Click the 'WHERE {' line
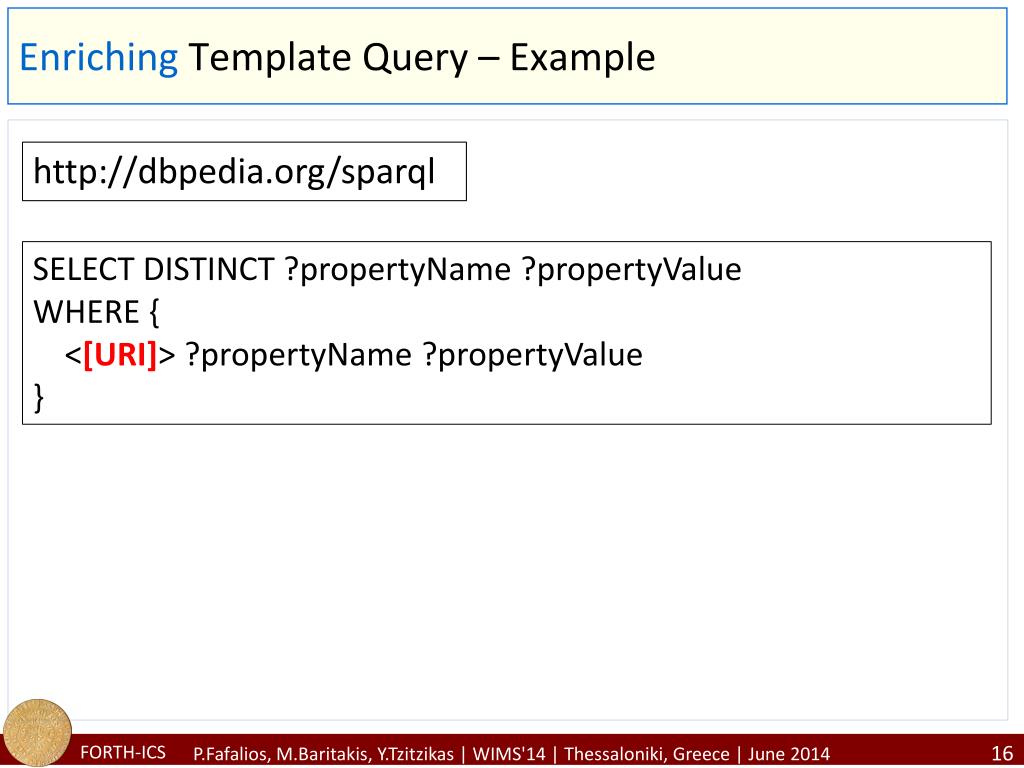 click(x=97, y=312)
